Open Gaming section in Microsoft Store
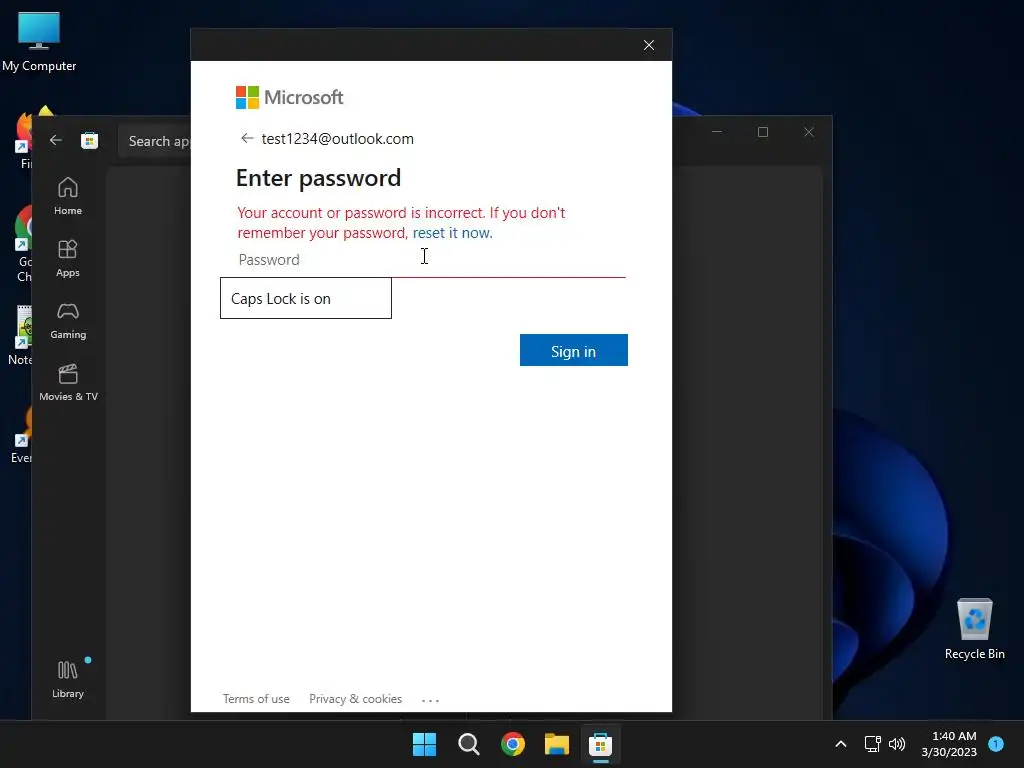The height and width of the screenshot is (768, 1024). pos(68,320)
